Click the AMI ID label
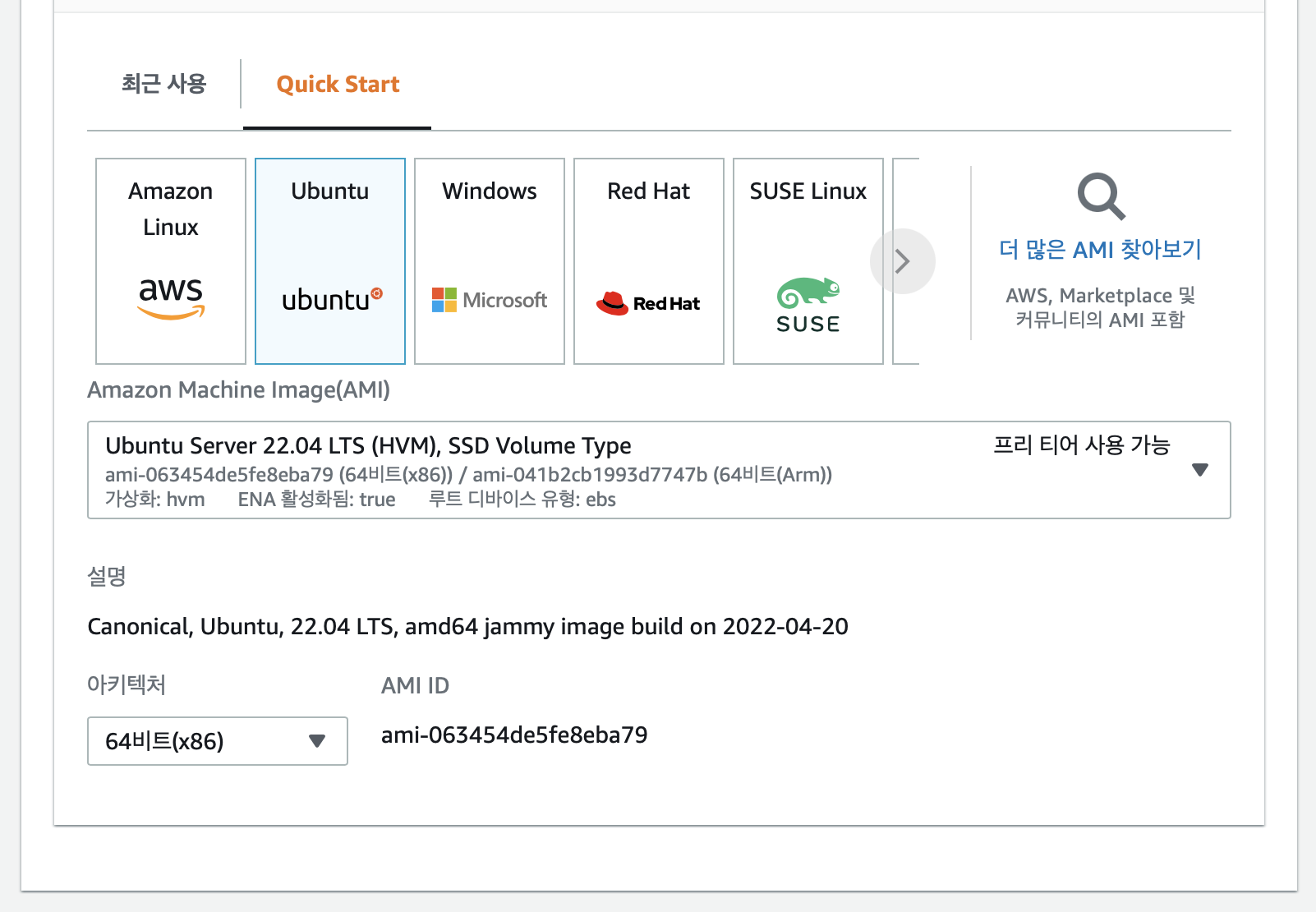Viewport: 1316px width, 912px height. click(415, 685)
